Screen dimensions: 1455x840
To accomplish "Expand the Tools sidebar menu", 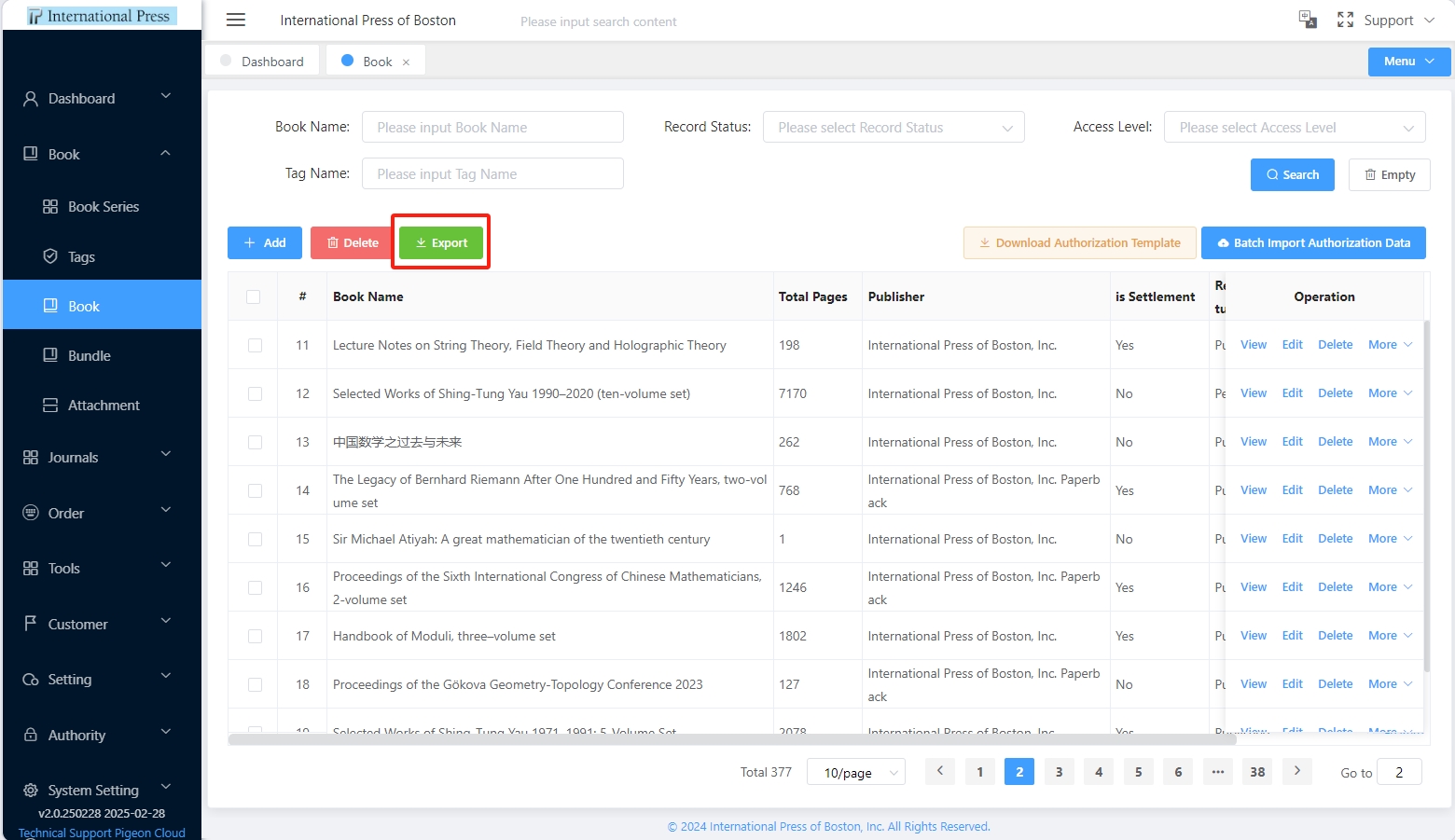I will coord(101,568).
